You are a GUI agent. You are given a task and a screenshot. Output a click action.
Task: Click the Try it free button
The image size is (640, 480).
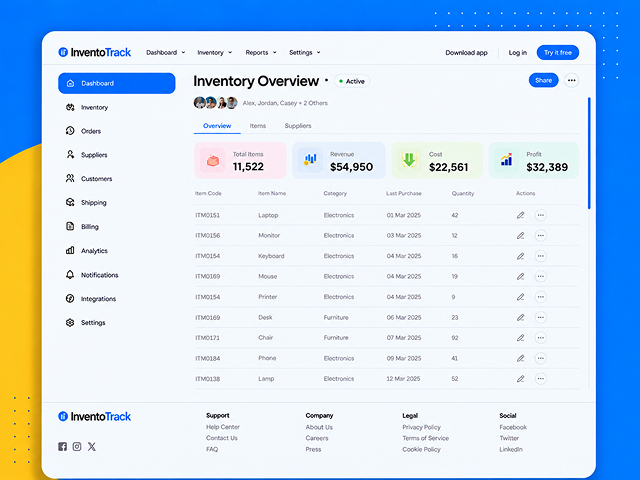click(x=558, y=52)
